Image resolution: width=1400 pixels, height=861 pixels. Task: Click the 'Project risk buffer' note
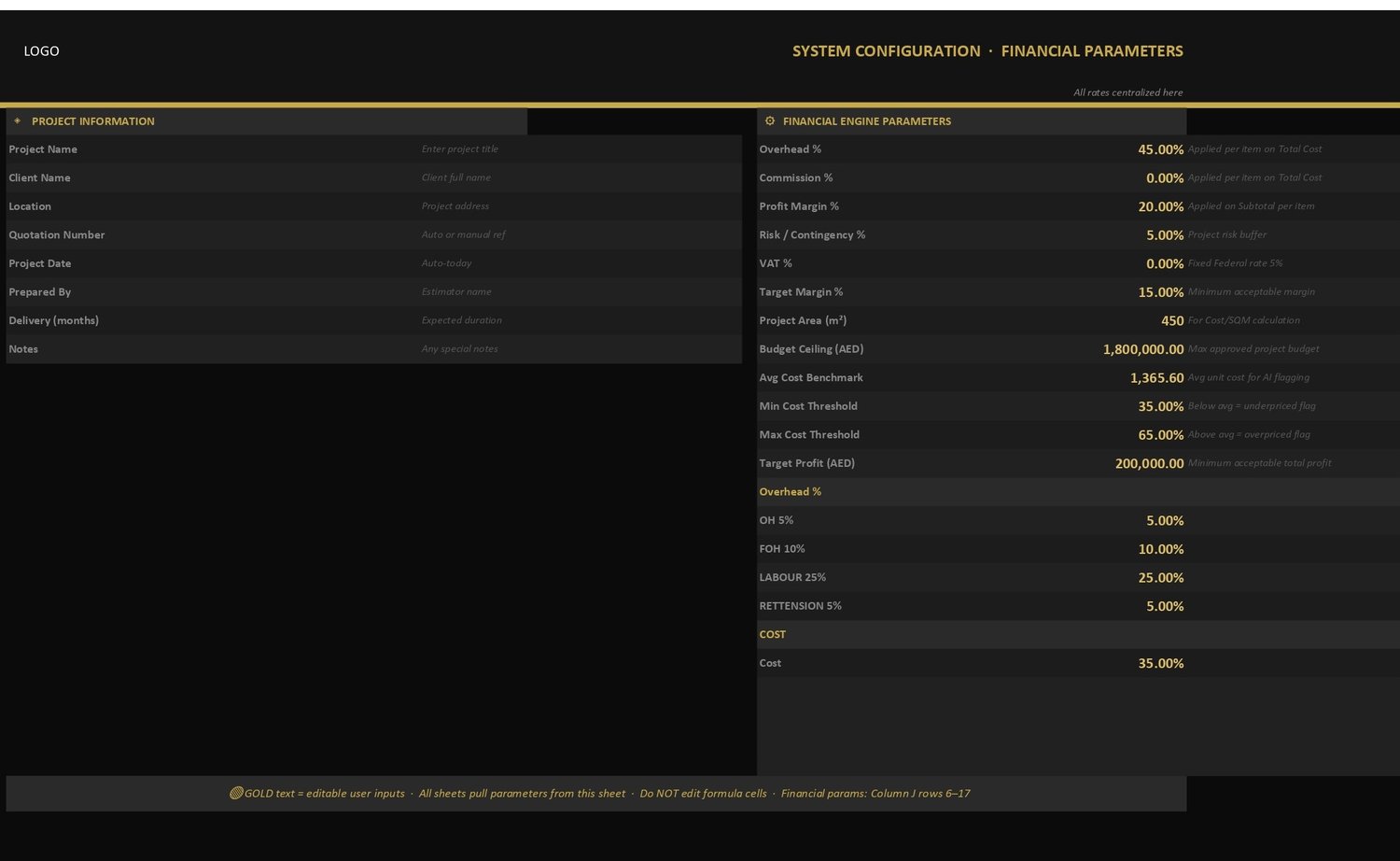(x=1227, y=234)
